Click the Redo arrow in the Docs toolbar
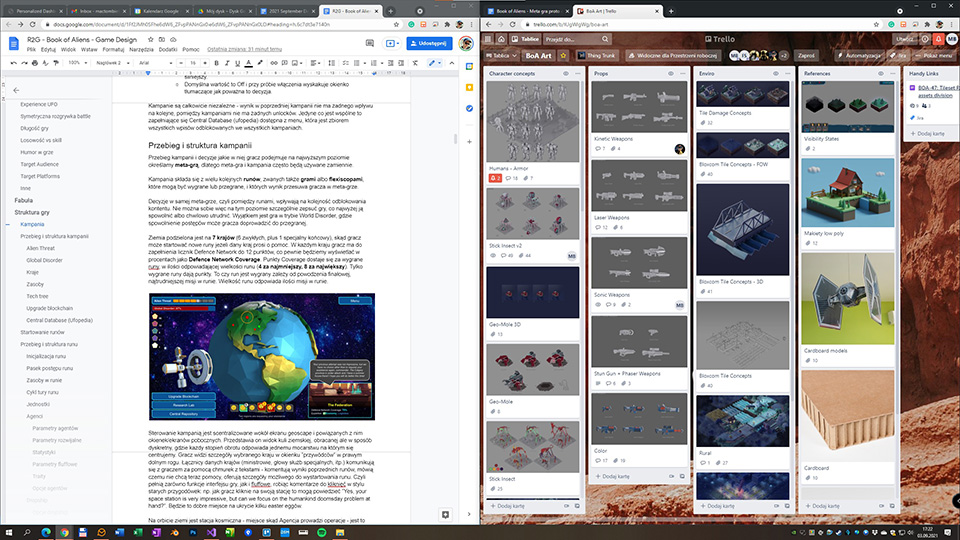Screen dimensions: 960x540 pyautogui.click(x=24, y=63)
